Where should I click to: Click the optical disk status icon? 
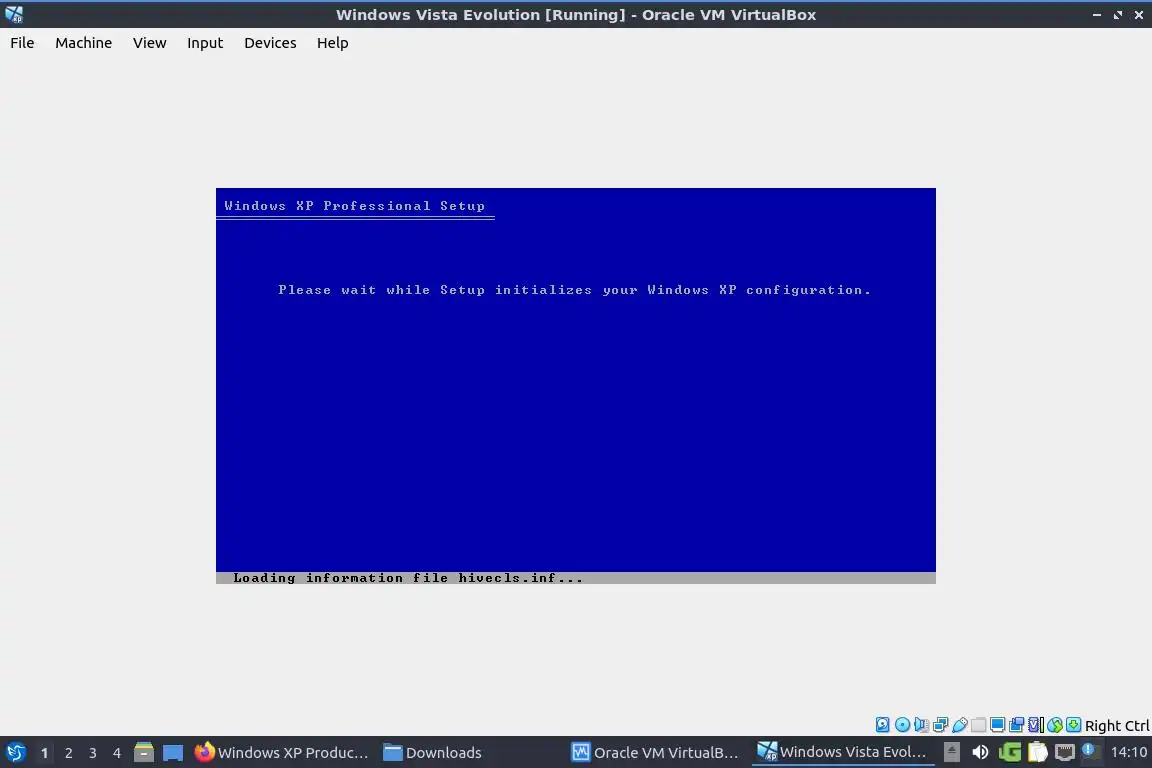point(902,725)
